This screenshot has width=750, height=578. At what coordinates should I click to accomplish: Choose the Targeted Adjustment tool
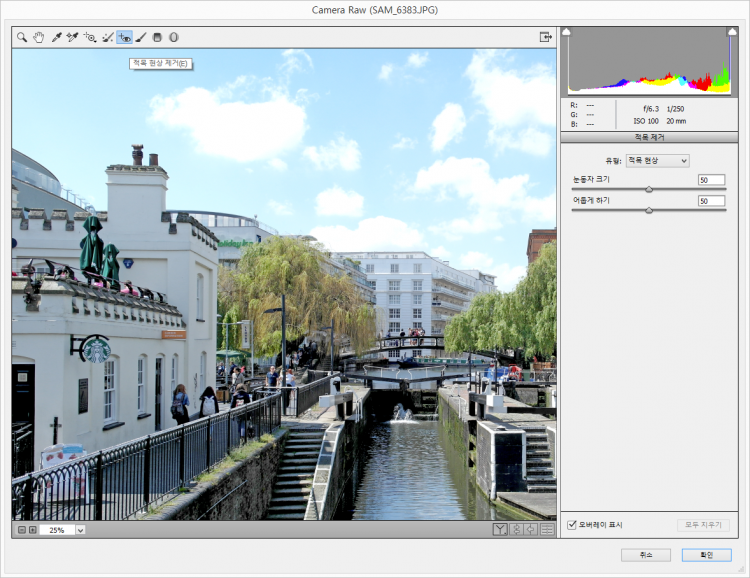tap(90, 37)
